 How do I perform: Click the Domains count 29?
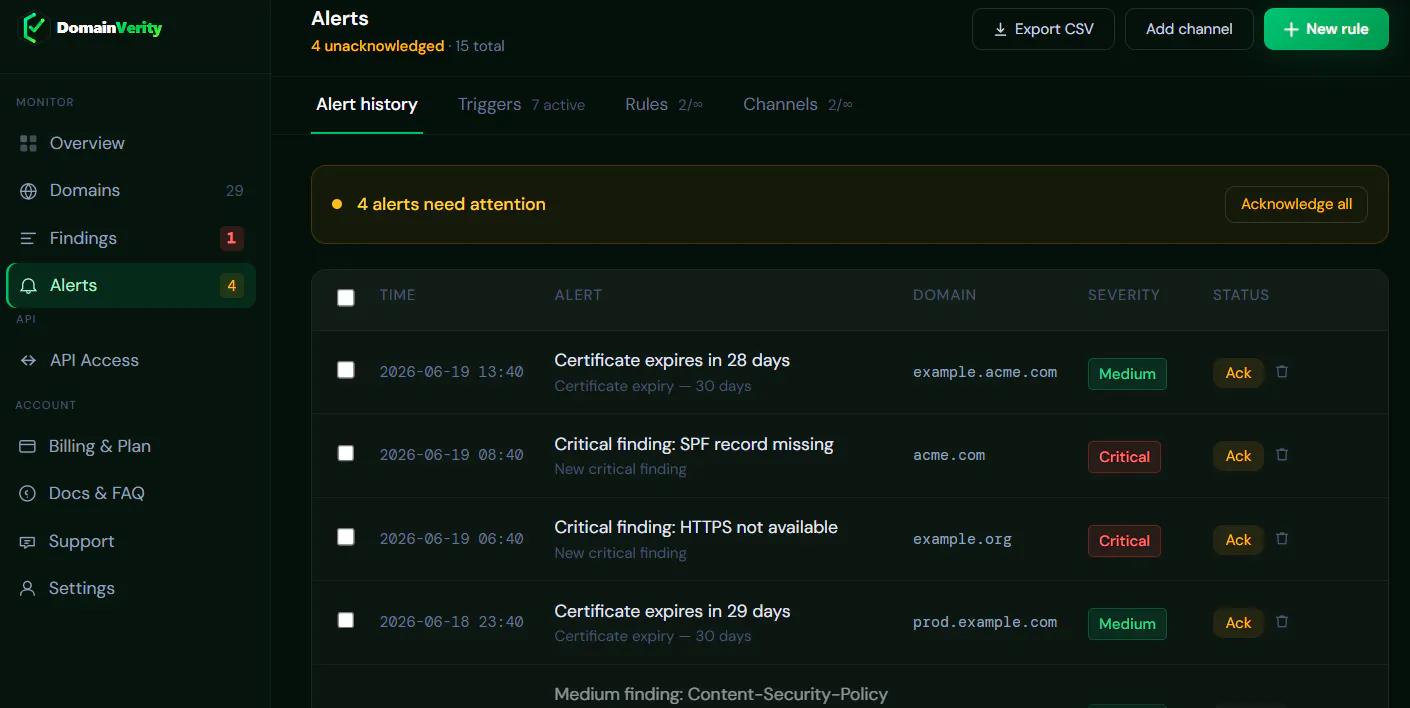[234, 191]
